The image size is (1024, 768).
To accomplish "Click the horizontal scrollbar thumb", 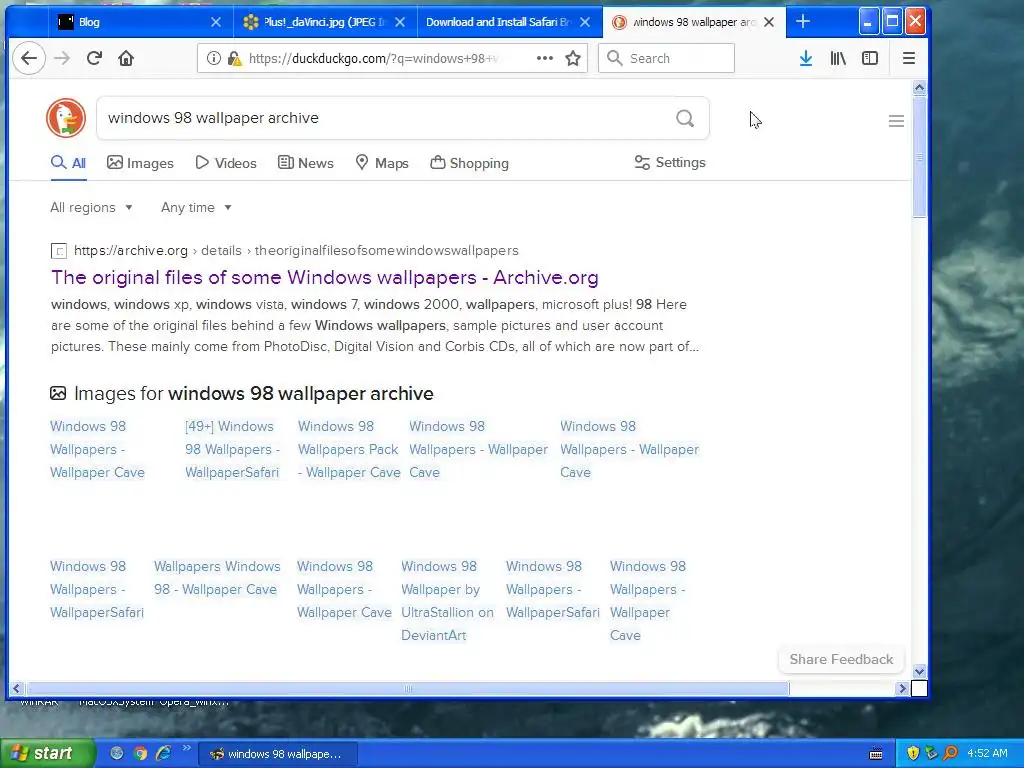I will pyautogui.click(x=408, y=688).
